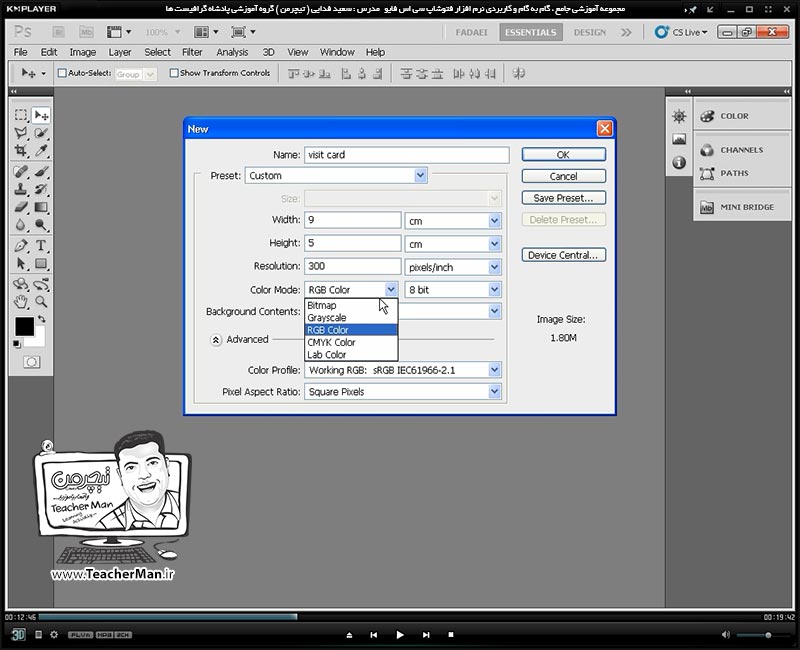
Task: Open the Adjustments panel sun icon
Action: coord(679,116)
